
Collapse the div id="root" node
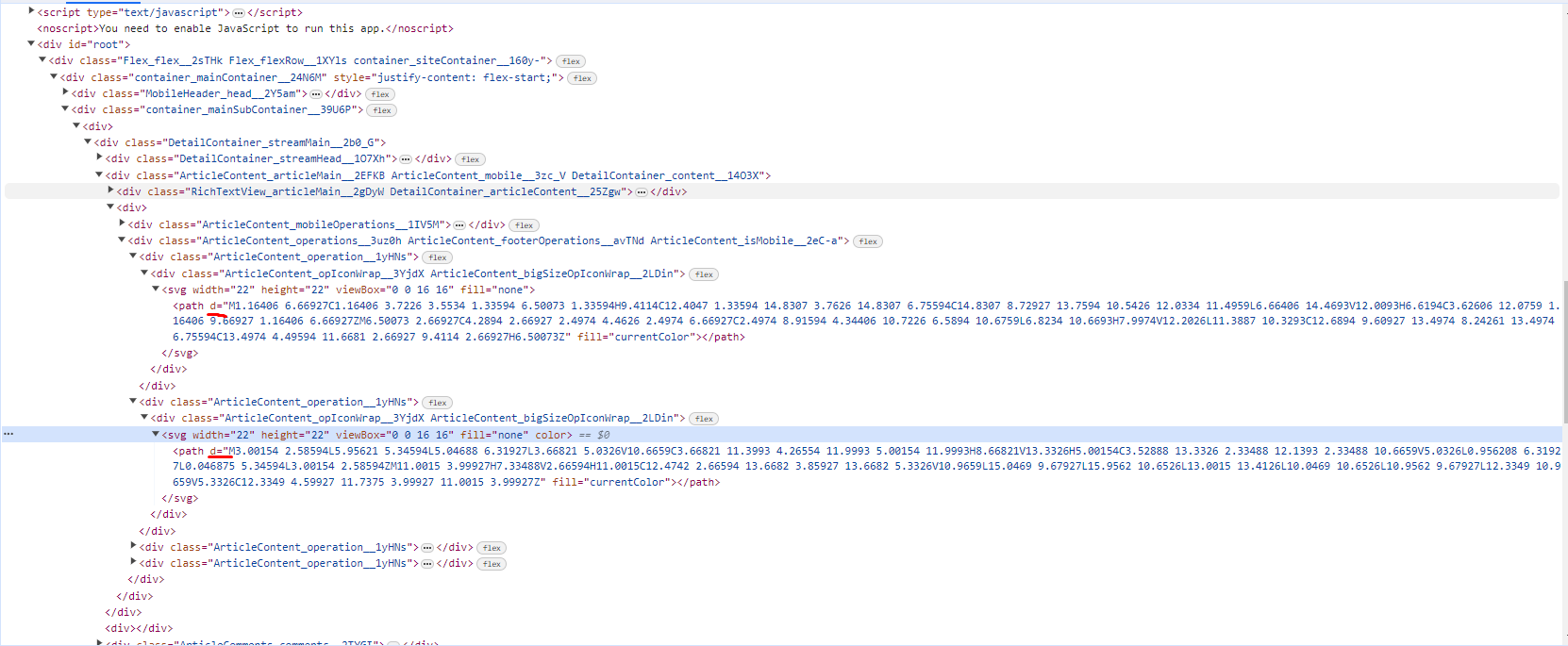pyautogui.click(x=31, y=43)
